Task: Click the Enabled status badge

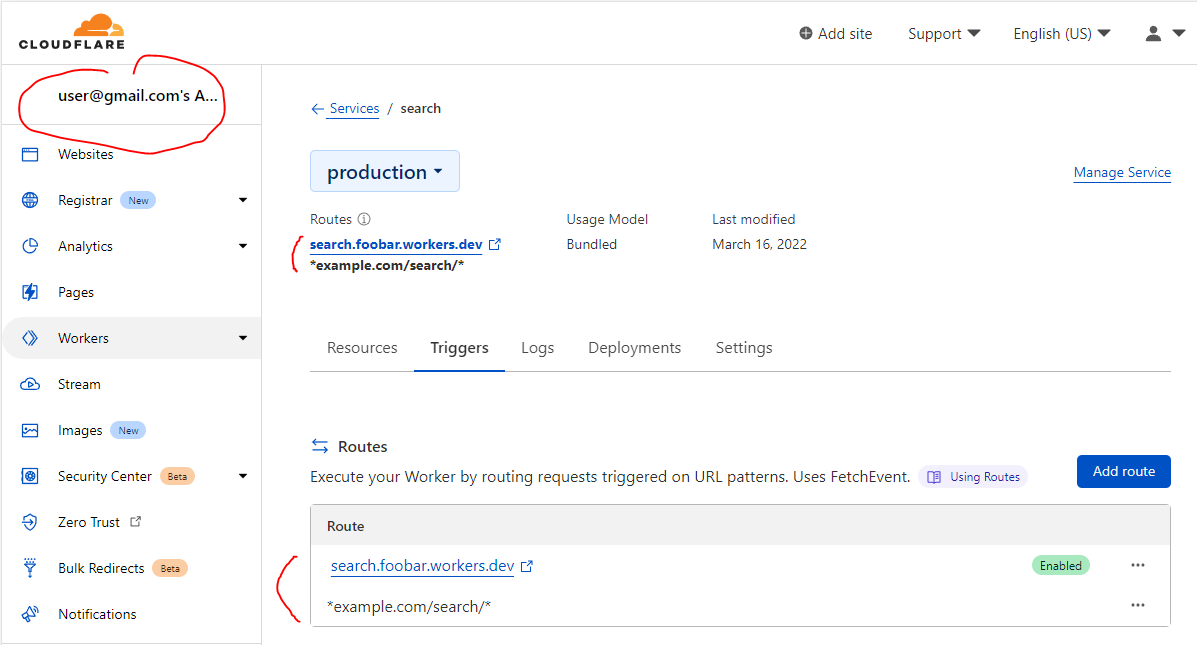Action: pos(1060,566)
